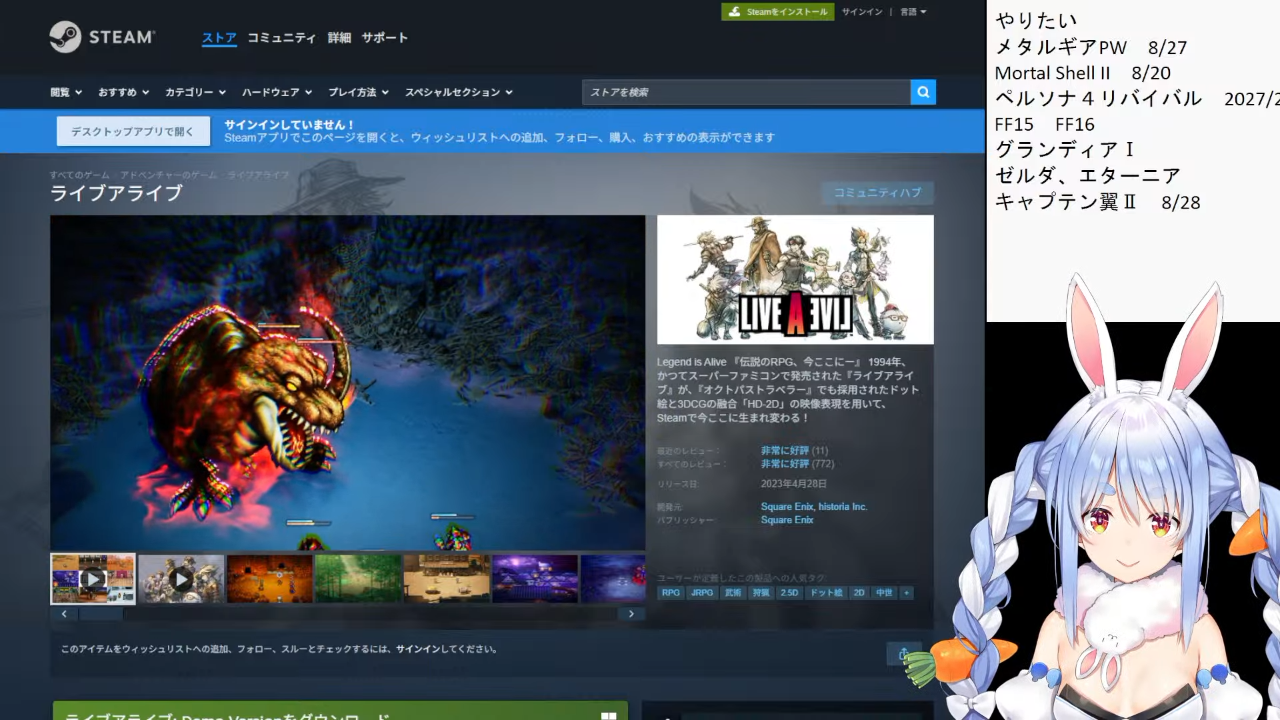
Task: Select the JRPG tag
Action: [x=702, y=593]
